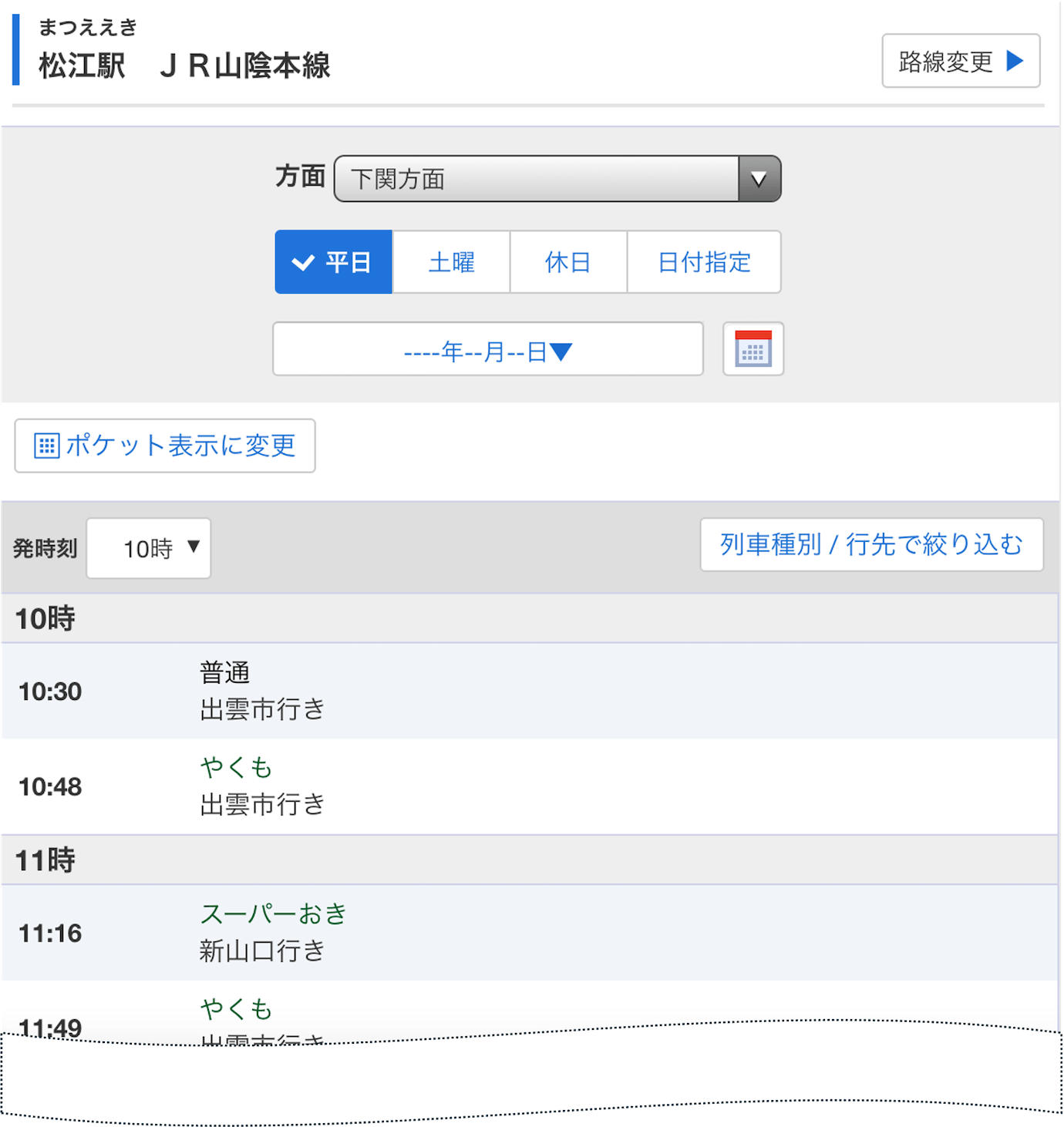Viewport: 1064px width, 1127px height.
Task: Click the down triangle on date field
Action: [x=561, y=349]
